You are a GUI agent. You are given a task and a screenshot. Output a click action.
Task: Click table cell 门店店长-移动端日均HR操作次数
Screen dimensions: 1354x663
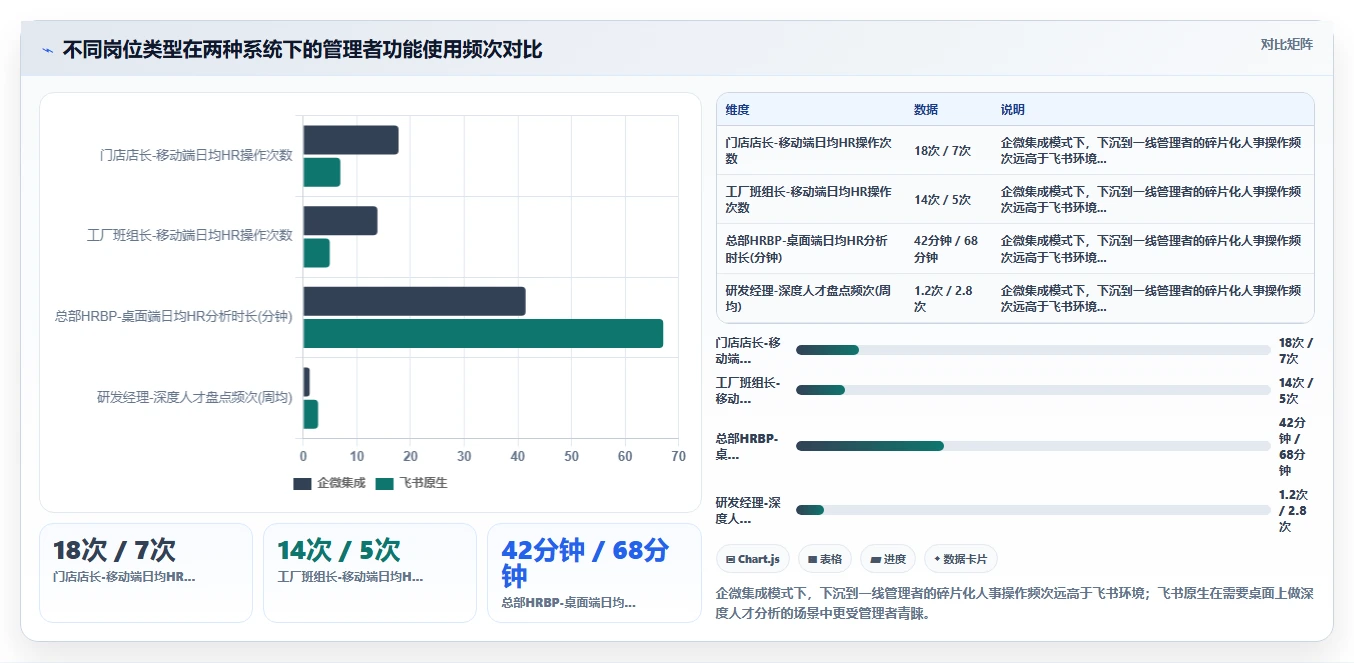808,150
